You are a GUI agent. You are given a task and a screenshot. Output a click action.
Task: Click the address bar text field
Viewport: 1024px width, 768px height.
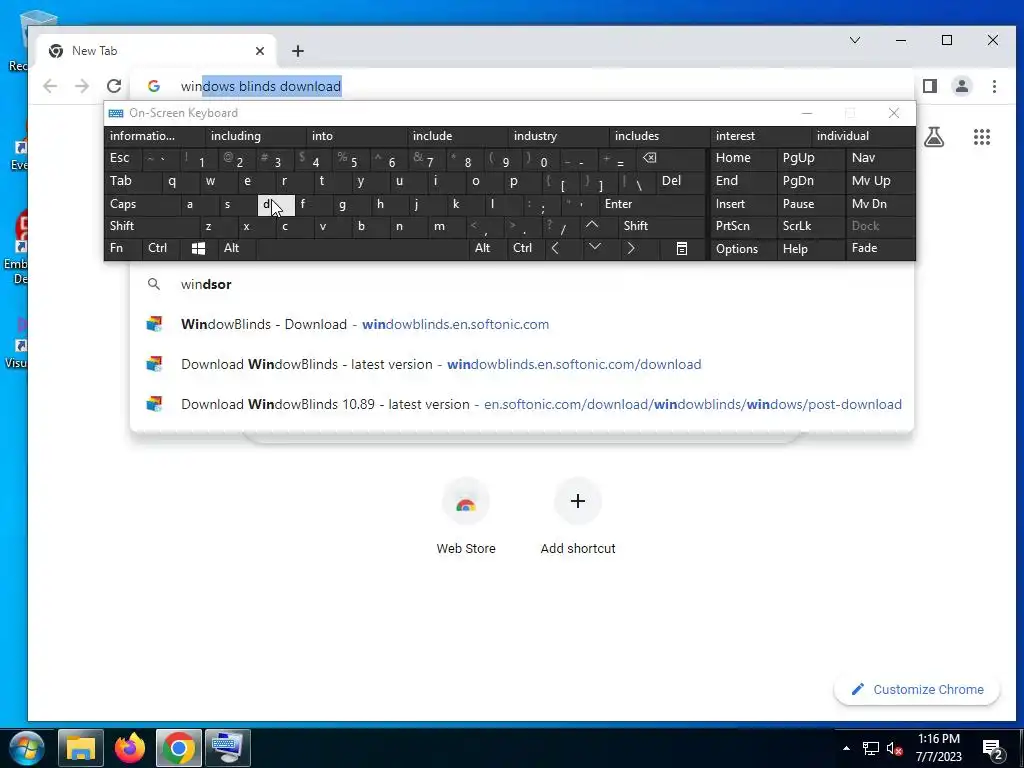(x=522, y=86)
